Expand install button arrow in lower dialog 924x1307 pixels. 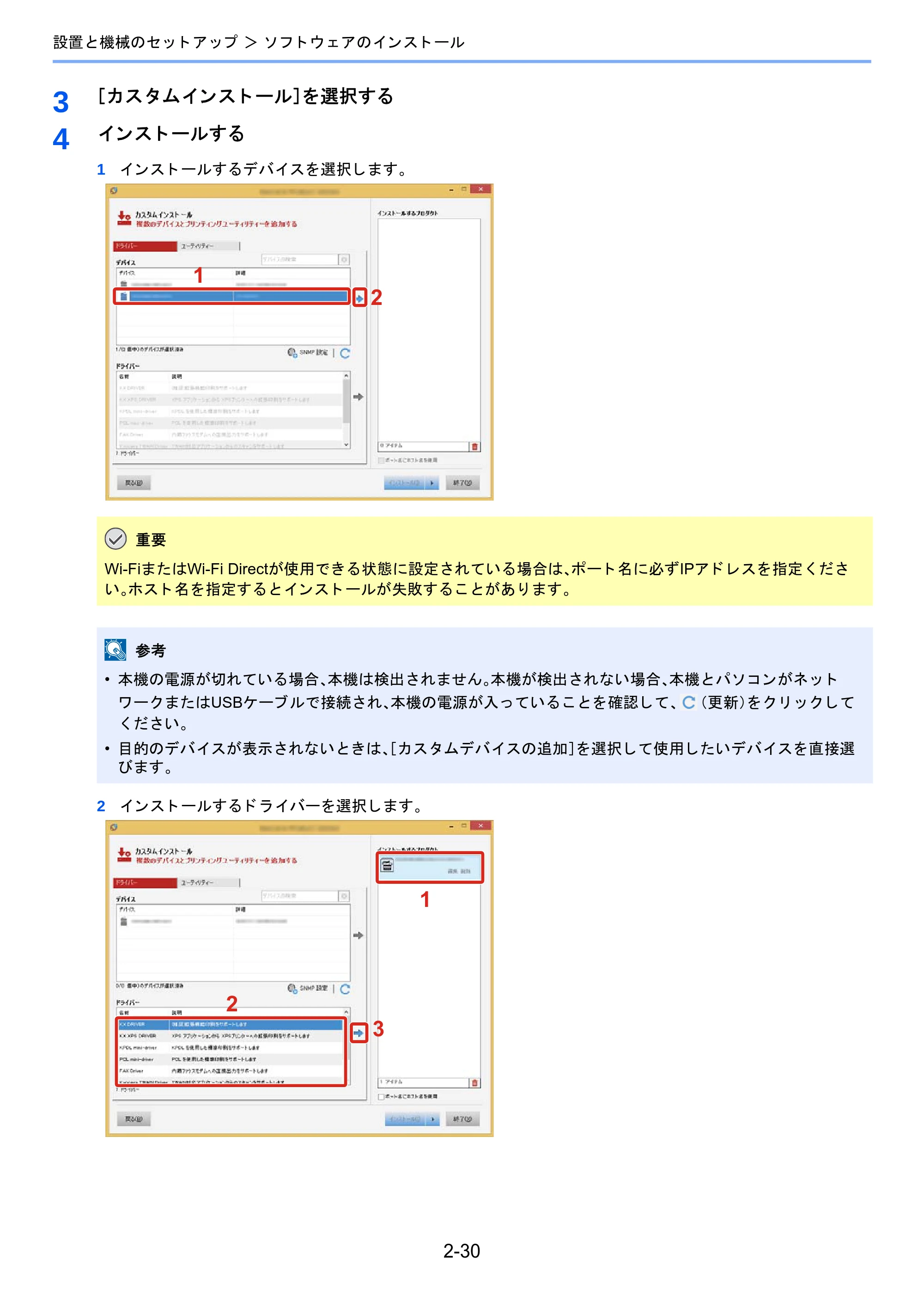click(432, 1119)
